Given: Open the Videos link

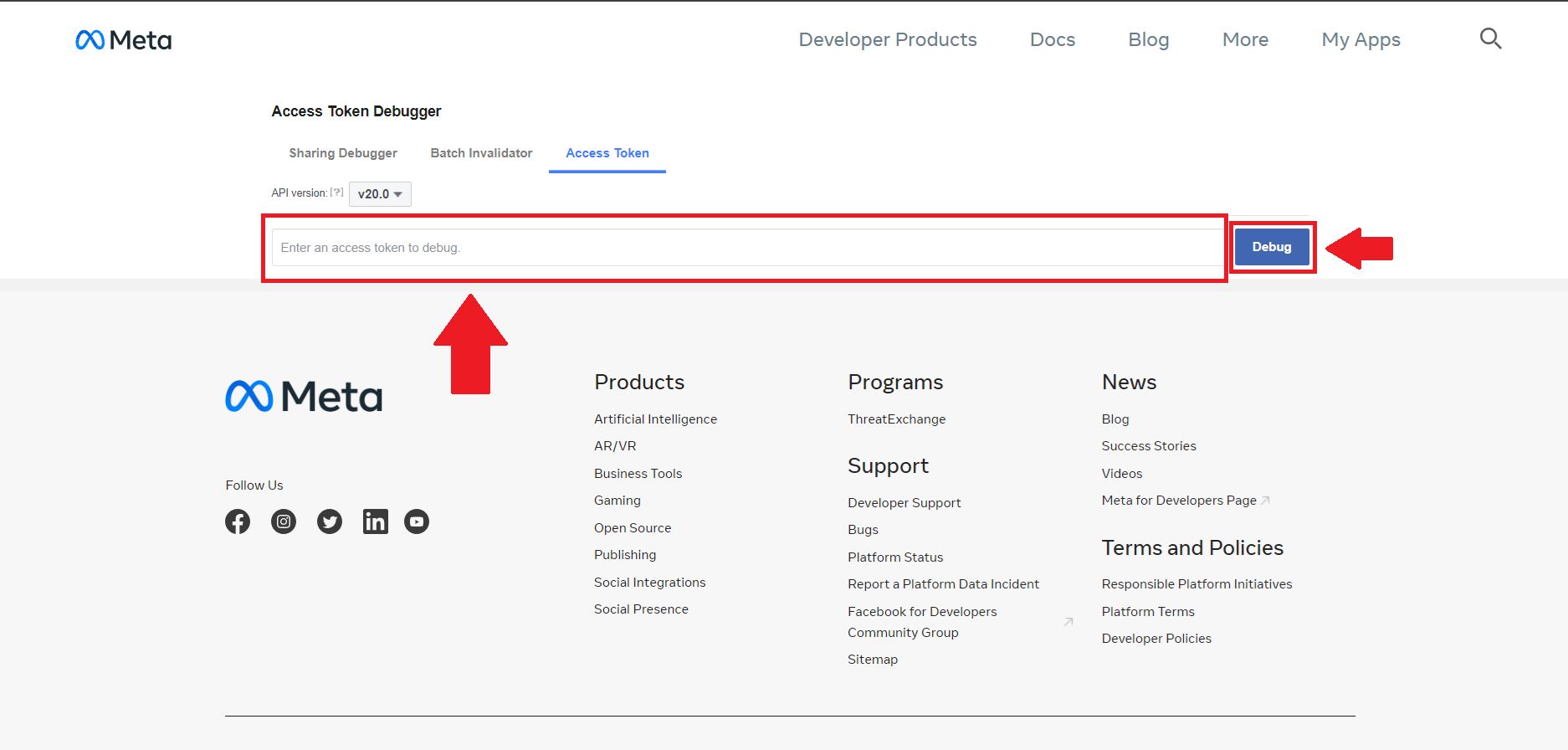Looking at the screenshot, I should point(1122,474).
